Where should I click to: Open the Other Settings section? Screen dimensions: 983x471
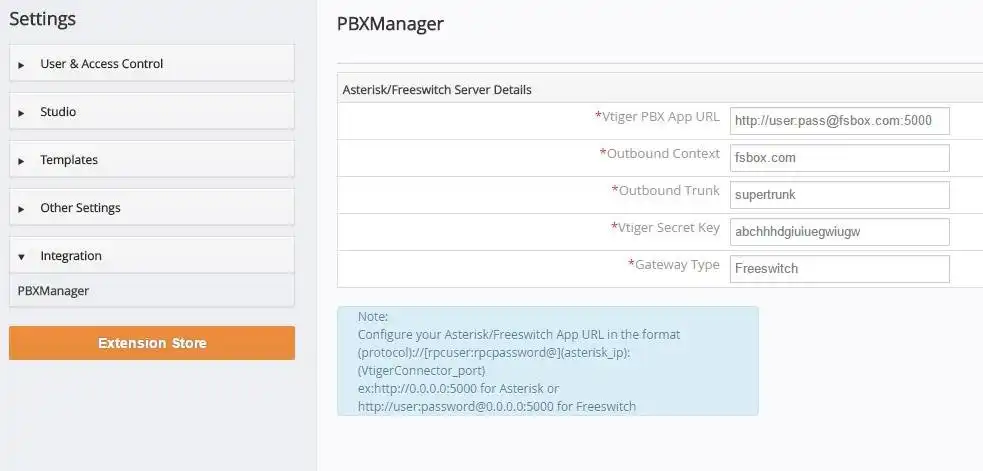[x=80, y=208]
